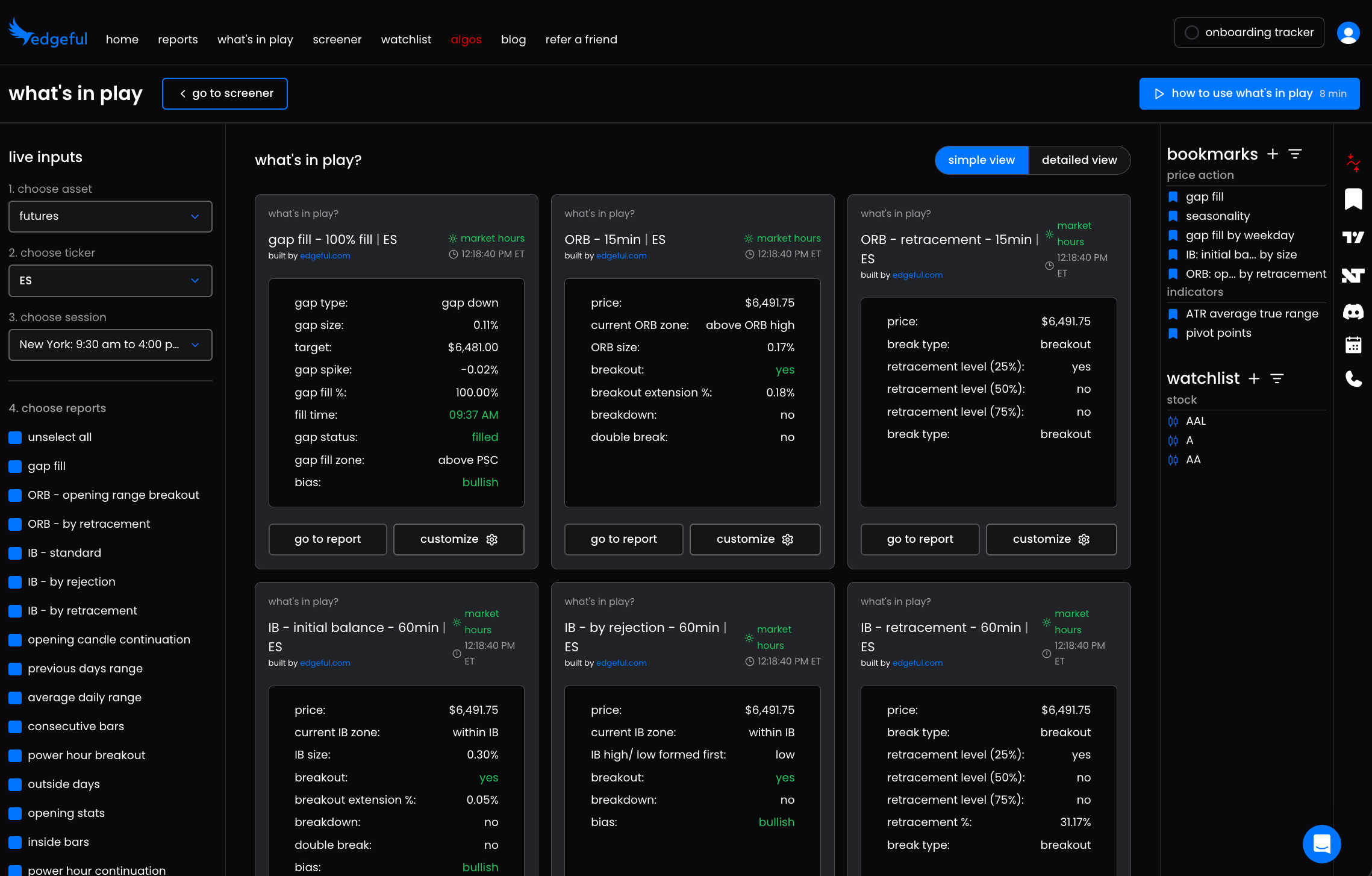Uncheck the gap fill report checkbox
The height and width of the screenshot is (876, 1372).
(15, 466)
